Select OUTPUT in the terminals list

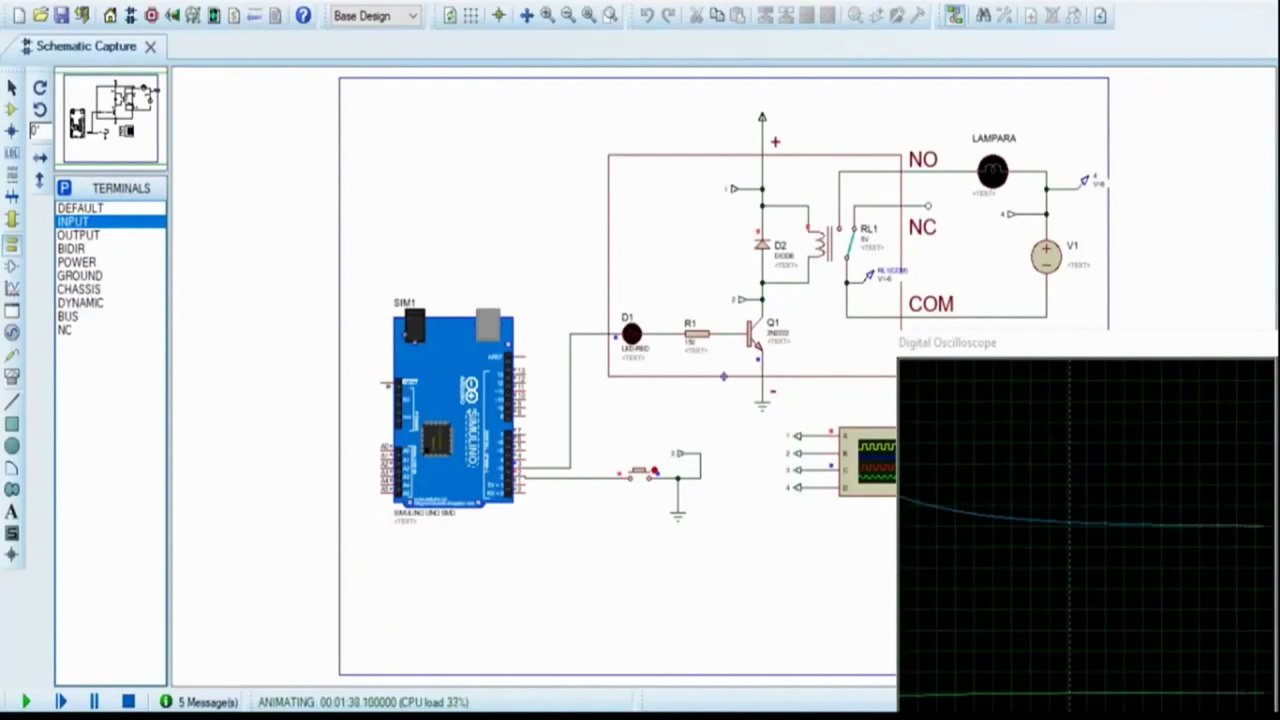click(x=78, y=235)
